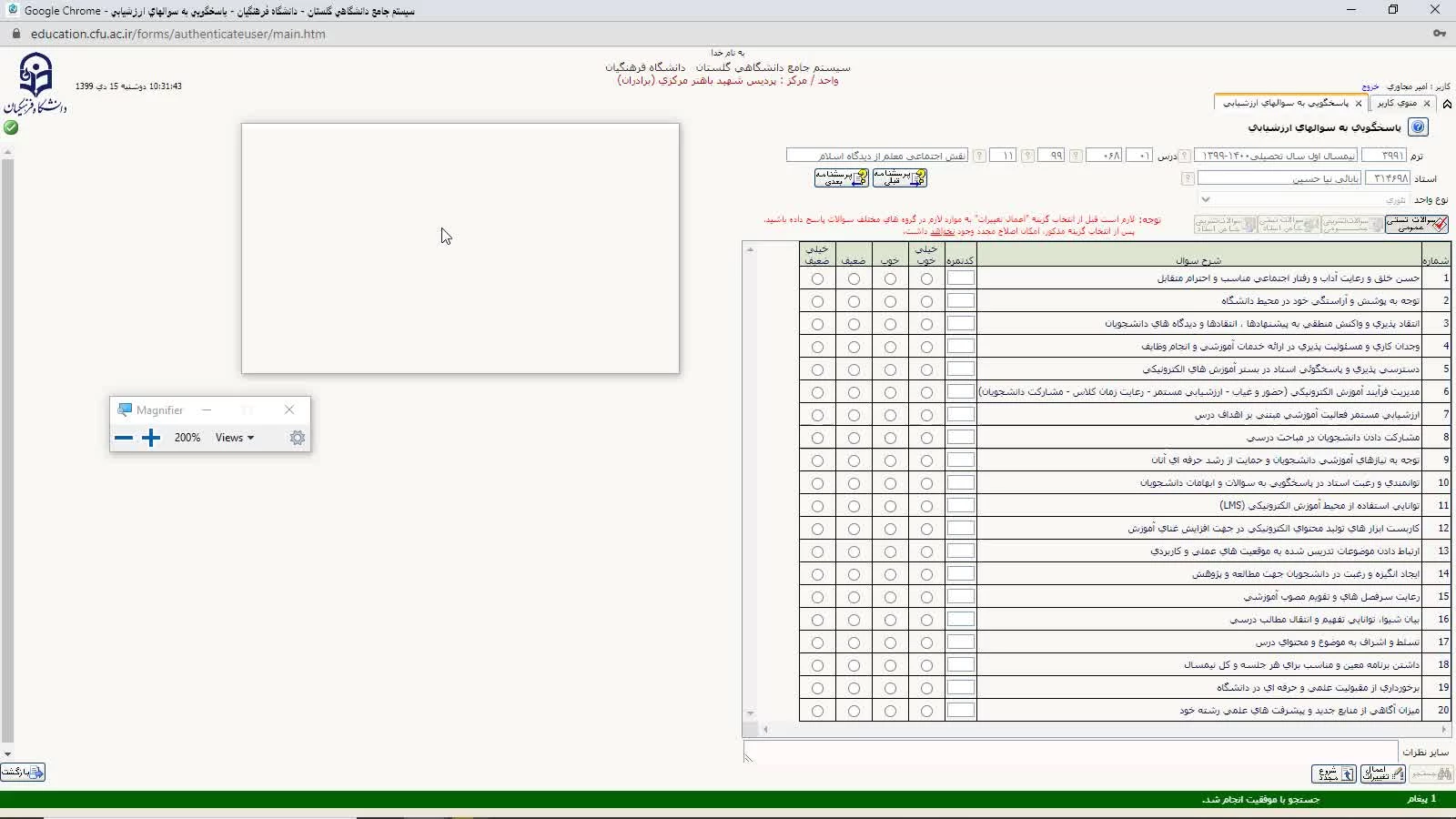Open the Magnifier Views dropdown
This screenshot has height=819, width=1456.
pos(235,438)
